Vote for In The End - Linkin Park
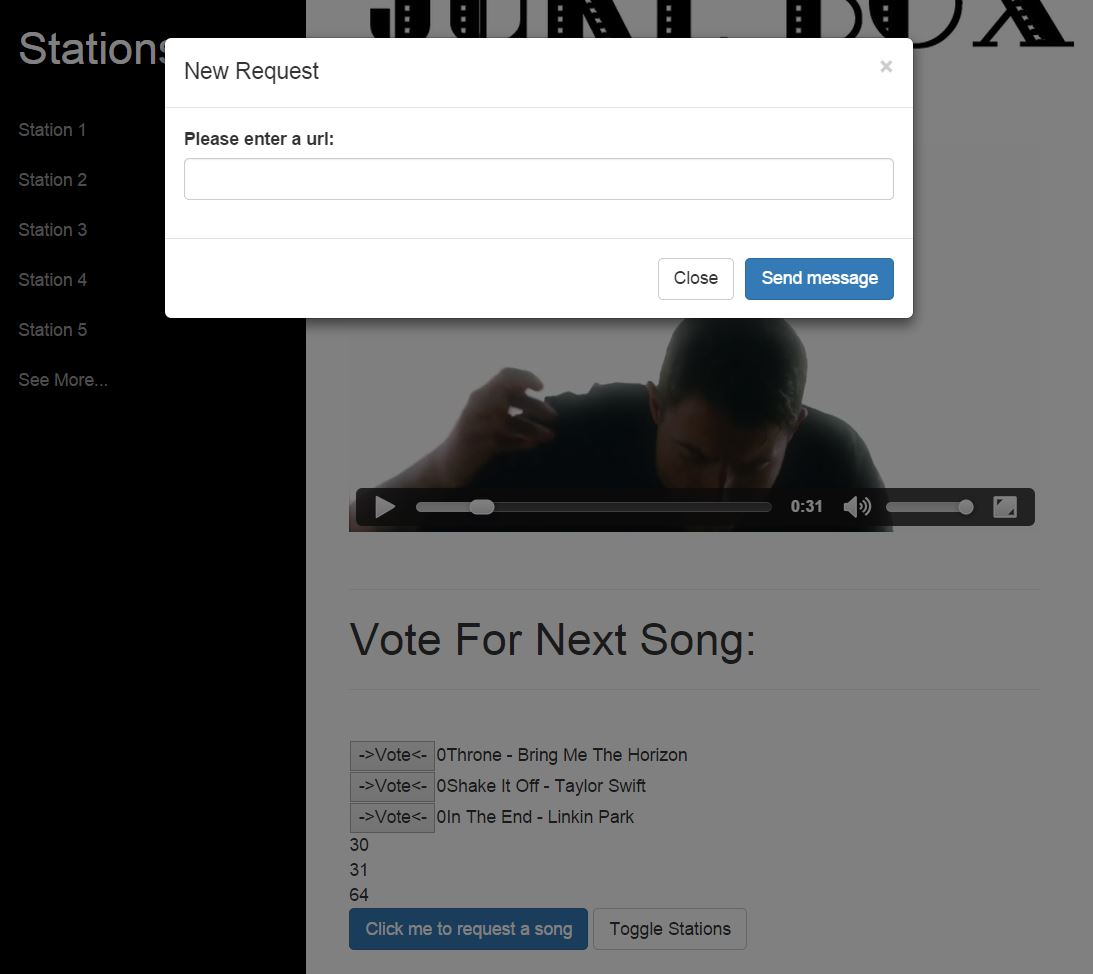 click(x=392, y=817)
